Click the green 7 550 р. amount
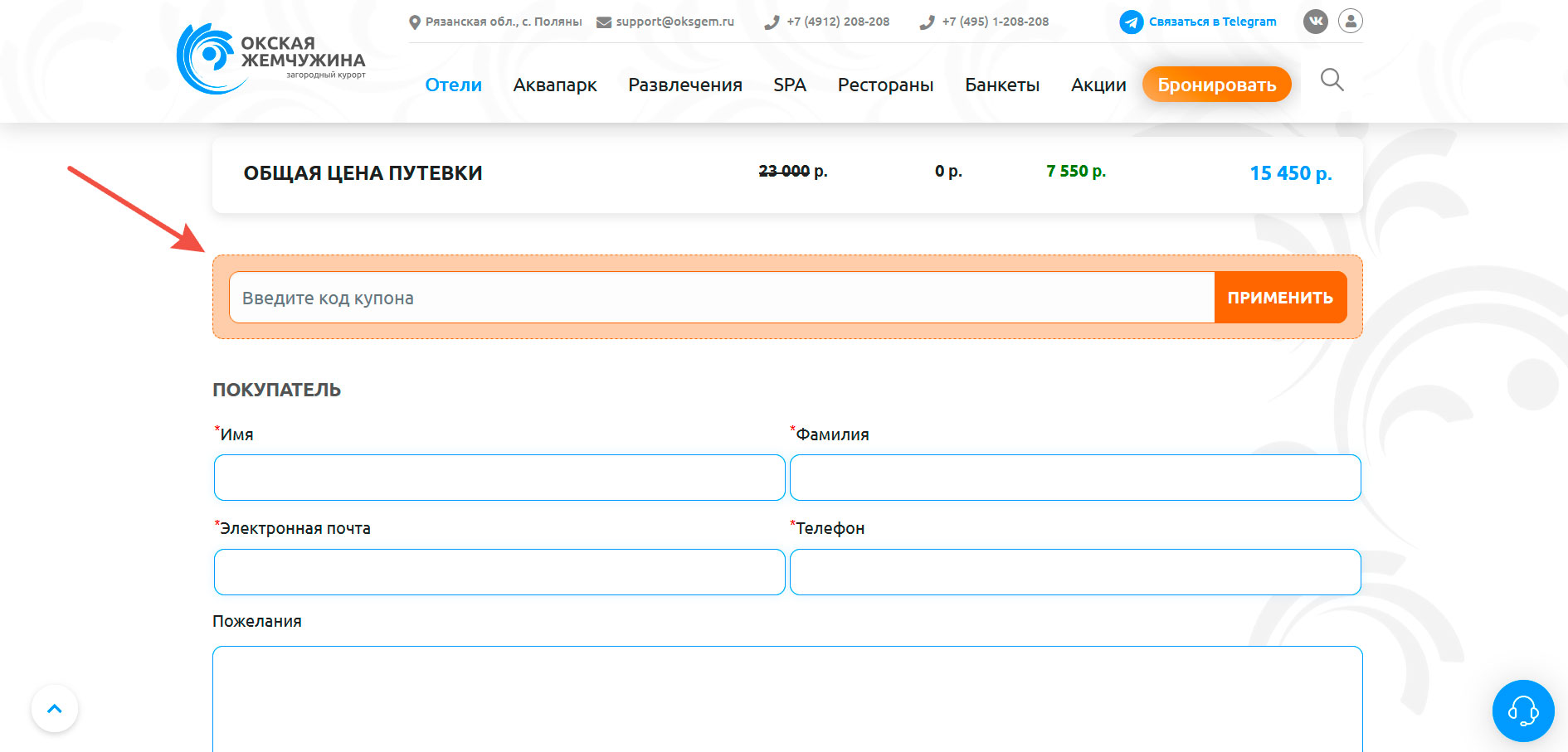The image size is (1568, 752). pos(1076,171)
